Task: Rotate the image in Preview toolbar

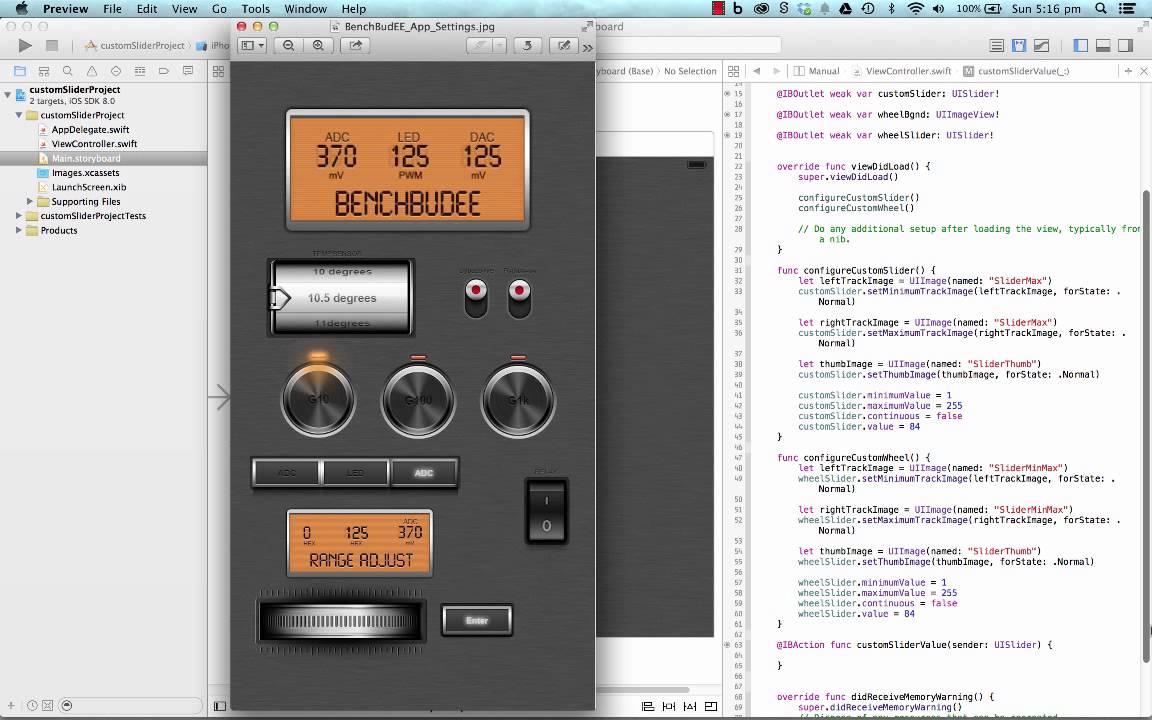Action: (527, 46)
